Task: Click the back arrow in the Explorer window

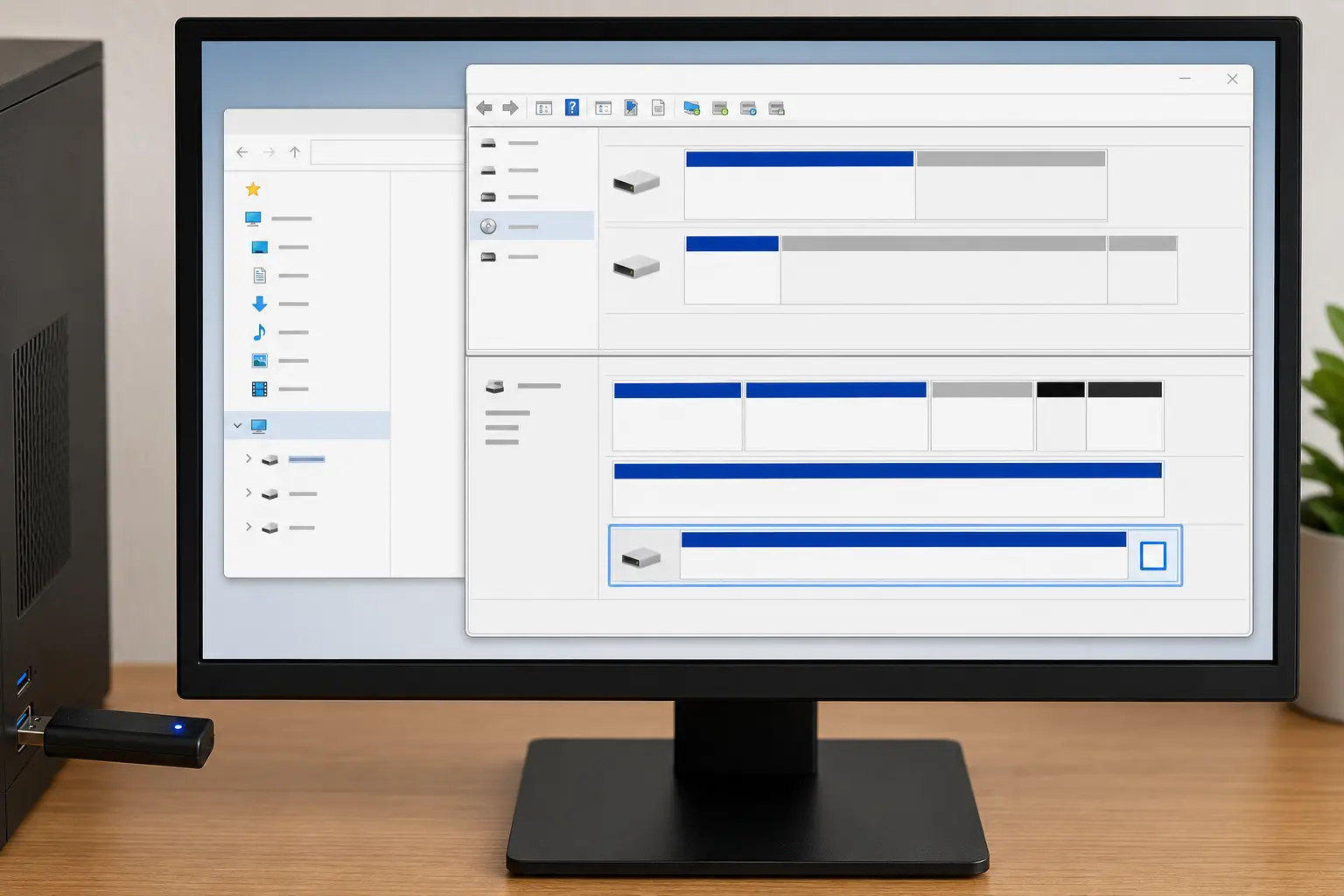Action: (242, 152)
